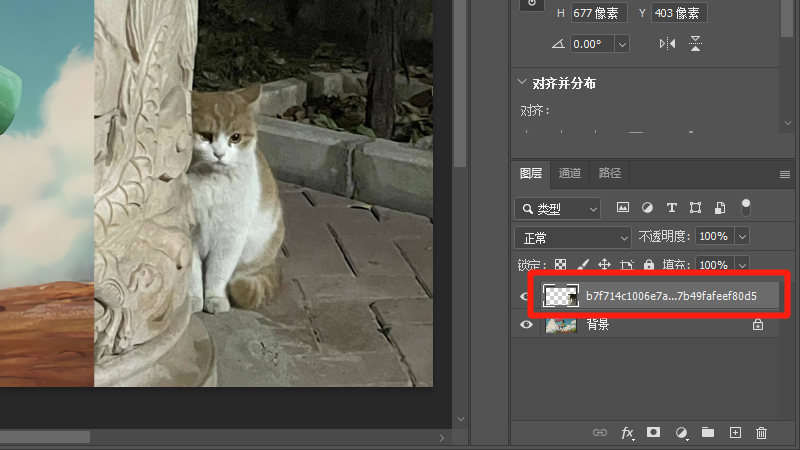Switch to the 路径 tab
This screenshot has width=800, height=450.
609,173
